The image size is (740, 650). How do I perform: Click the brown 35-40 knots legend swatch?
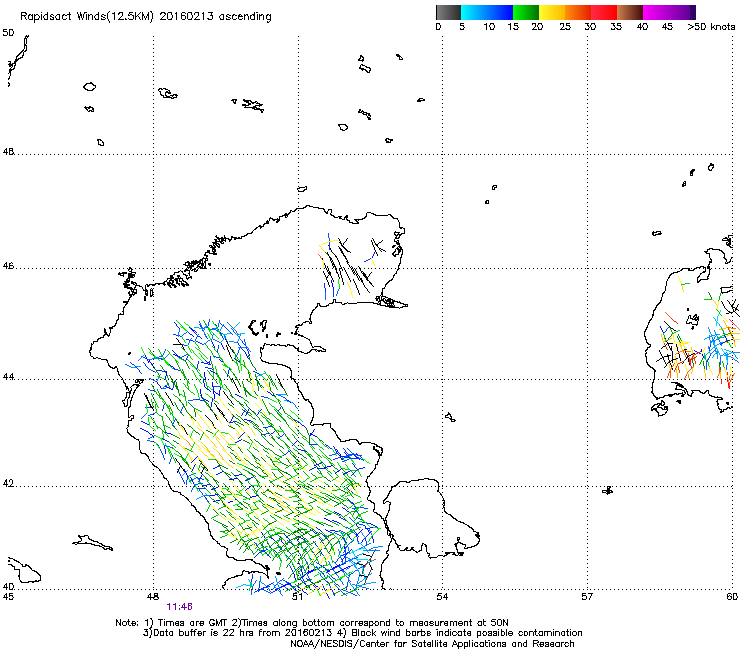click(x=630, y=12)
